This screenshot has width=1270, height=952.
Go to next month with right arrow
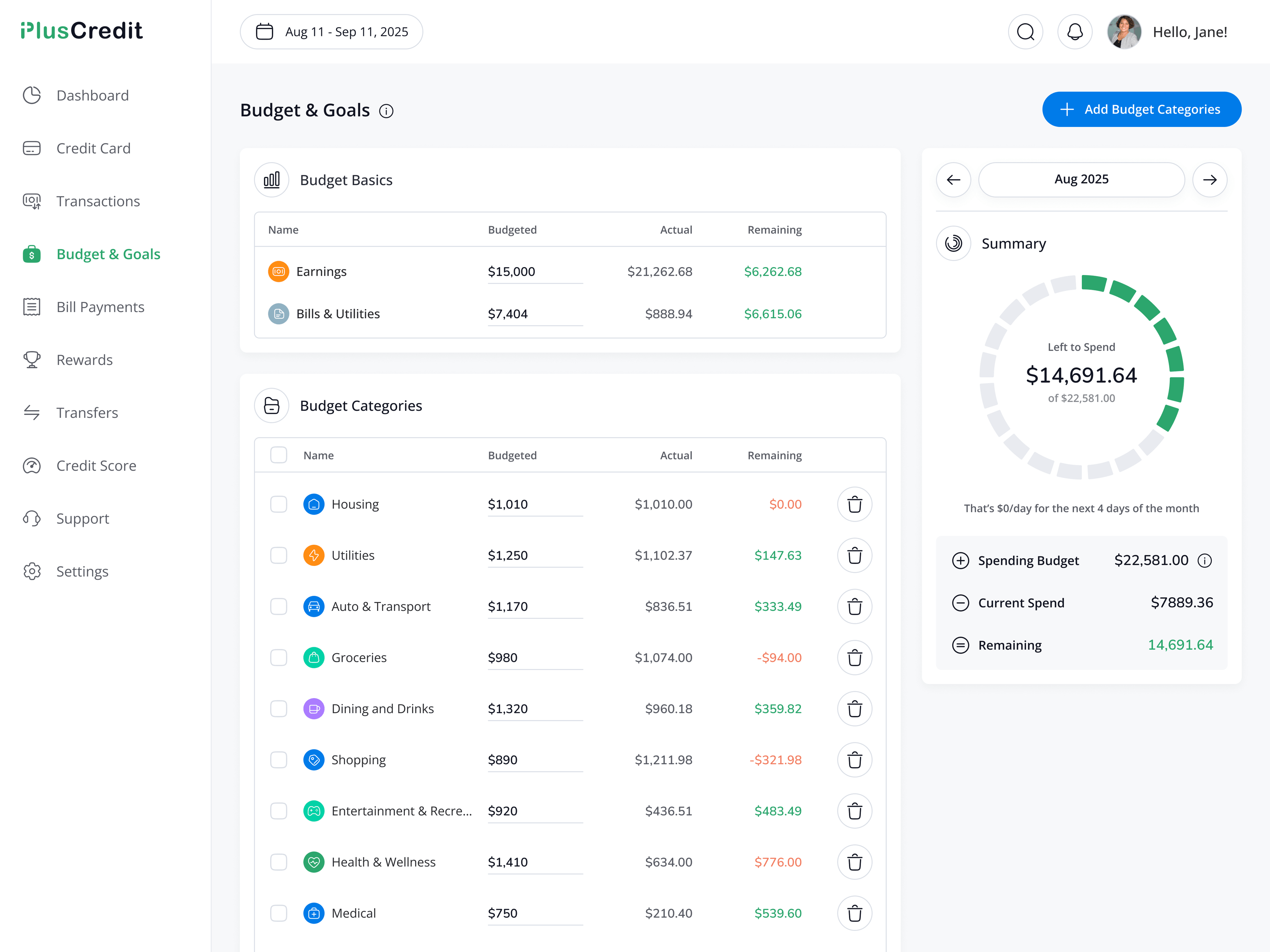[x=1210, y=179]
